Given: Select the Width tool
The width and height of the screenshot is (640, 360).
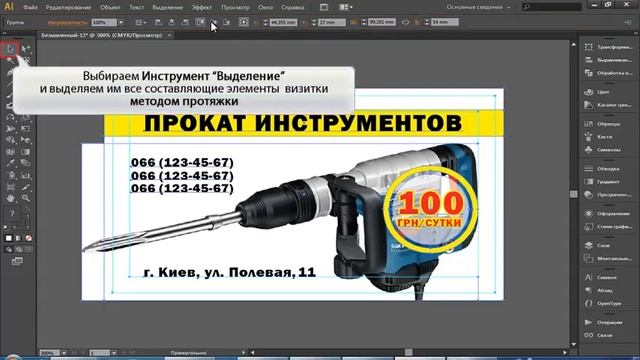Looking at the screenshot, I should pos(10,129).
